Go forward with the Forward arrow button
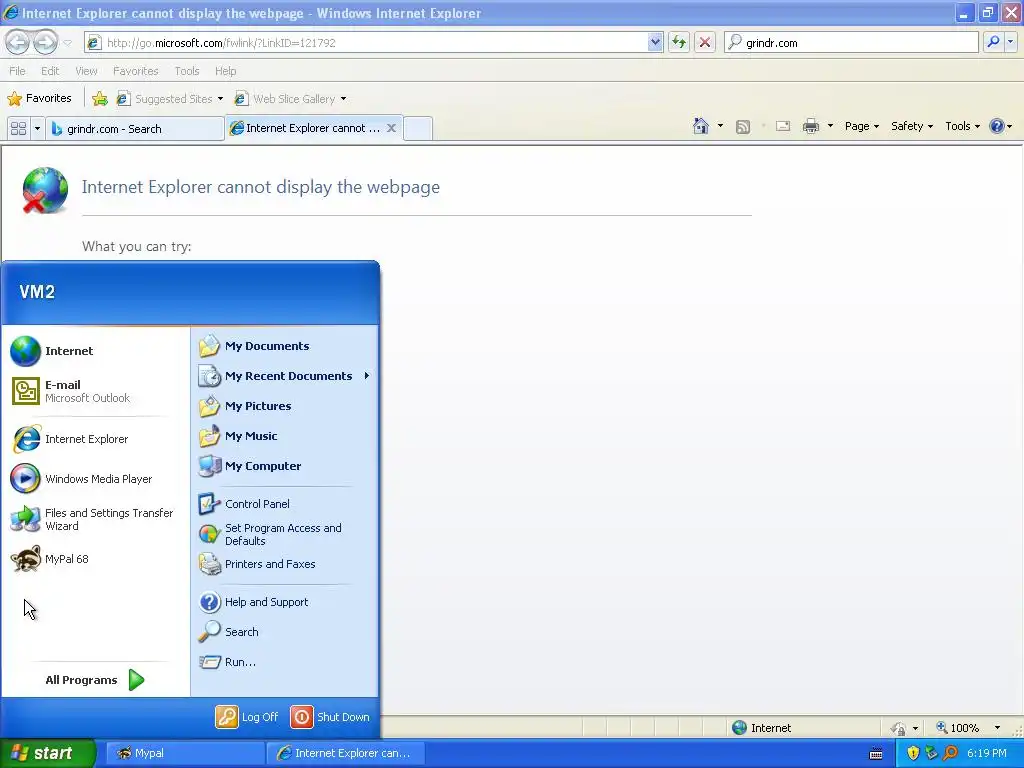 point(45,42)
